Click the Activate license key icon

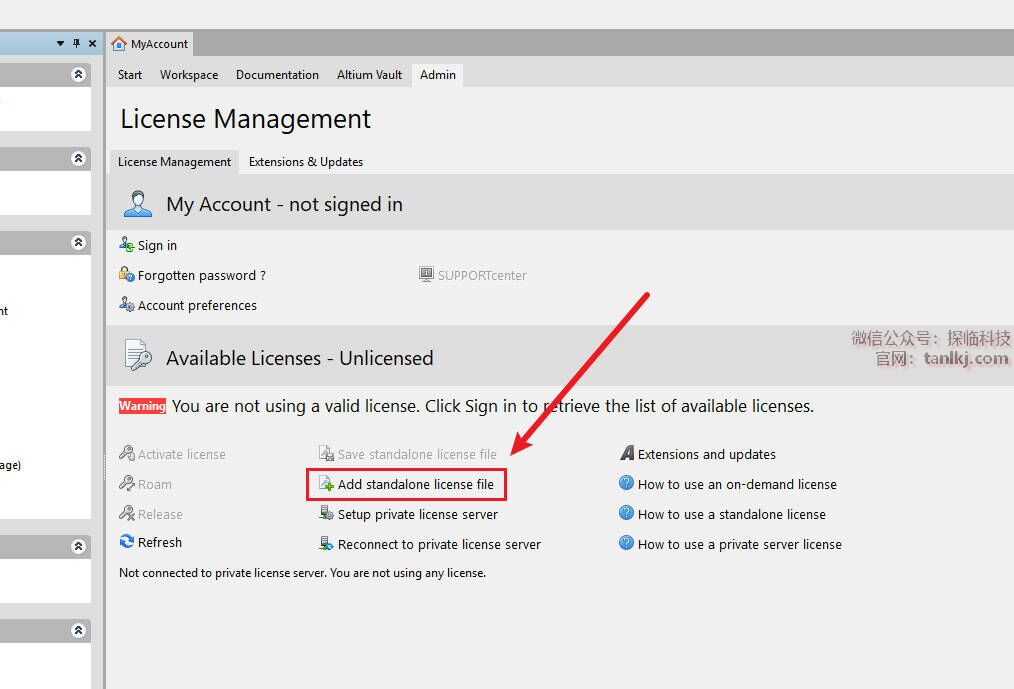coord(127,454)
